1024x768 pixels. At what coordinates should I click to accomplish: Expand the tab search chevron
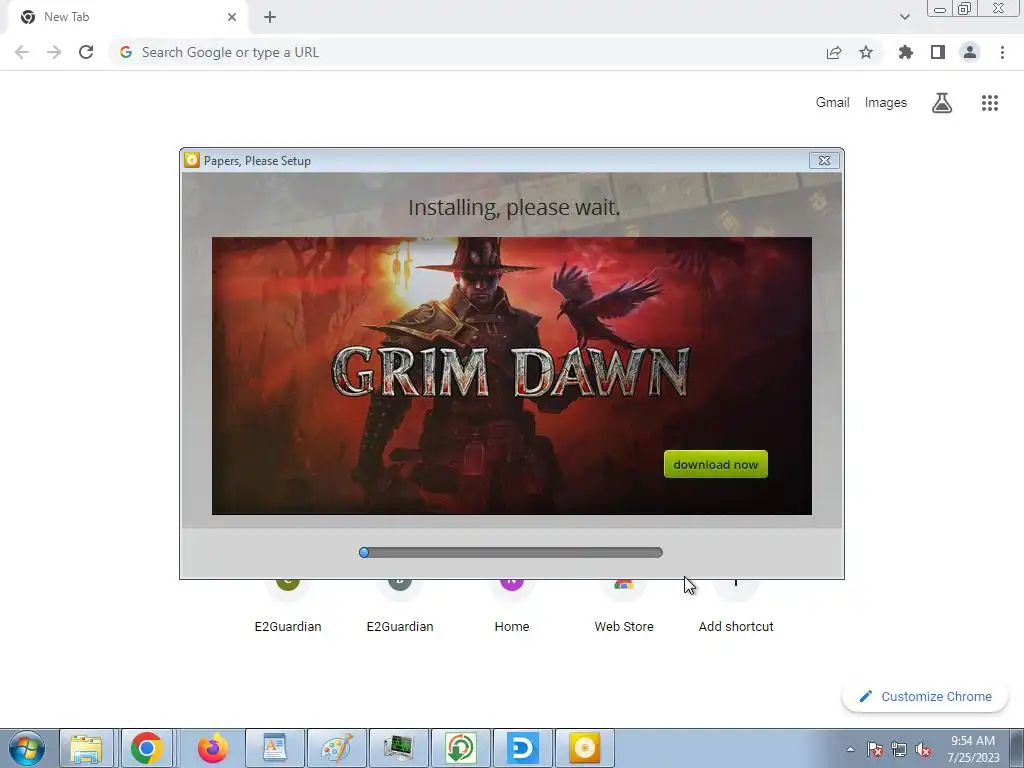click(x=904, y=17)
